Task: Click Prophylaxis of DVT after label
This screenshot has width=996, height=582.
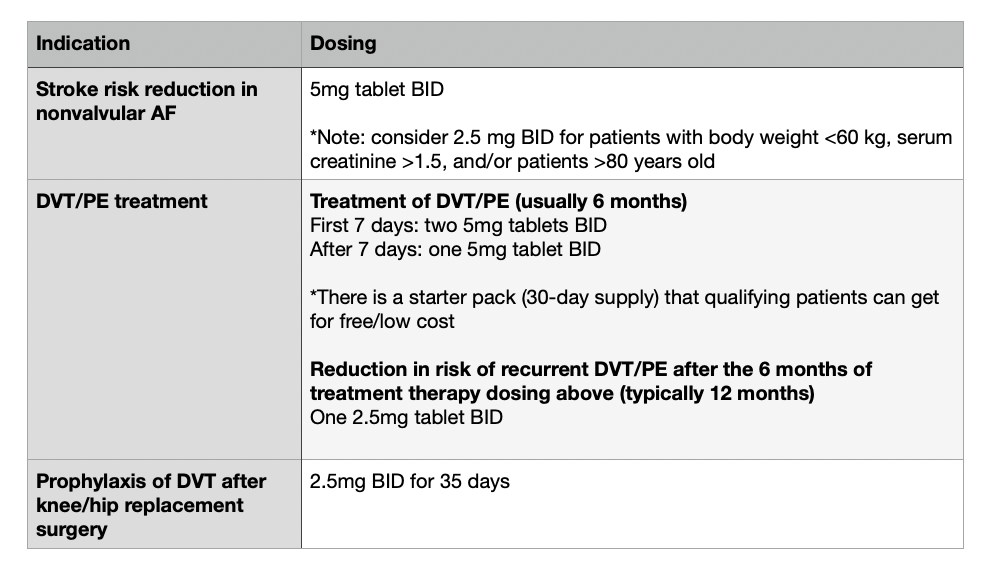Action: (151, 482)
